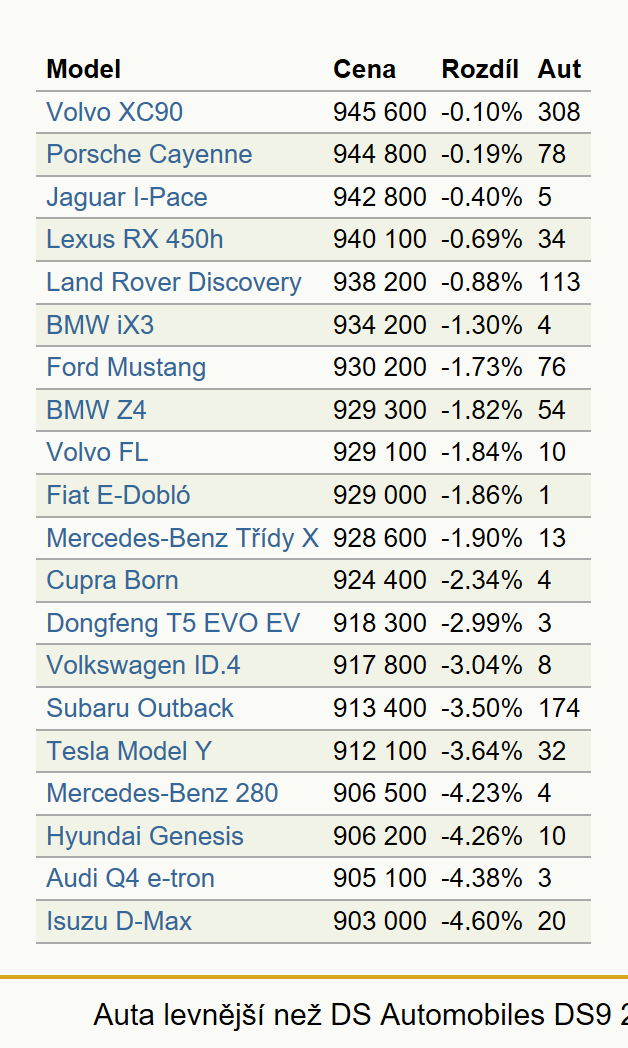This screenshot has height=1048, width=628.
Task: Open Mercedes-Benz Třídy X link
Action: point(182,538)
